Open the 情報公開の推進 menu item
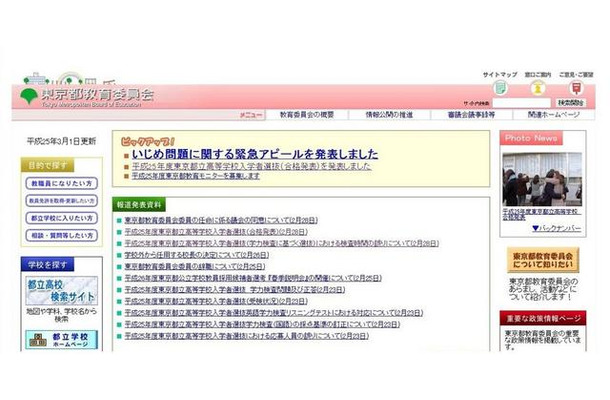 click(389, 115)
